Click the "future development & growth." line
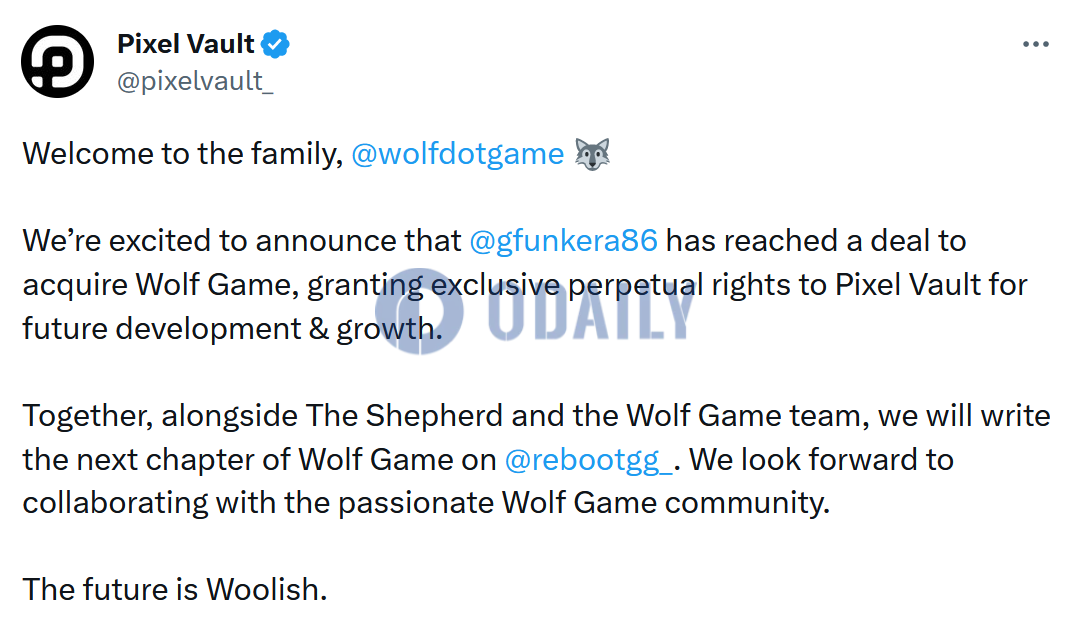This screenshot has height=624, width=1072. click(x=232, y=329)
